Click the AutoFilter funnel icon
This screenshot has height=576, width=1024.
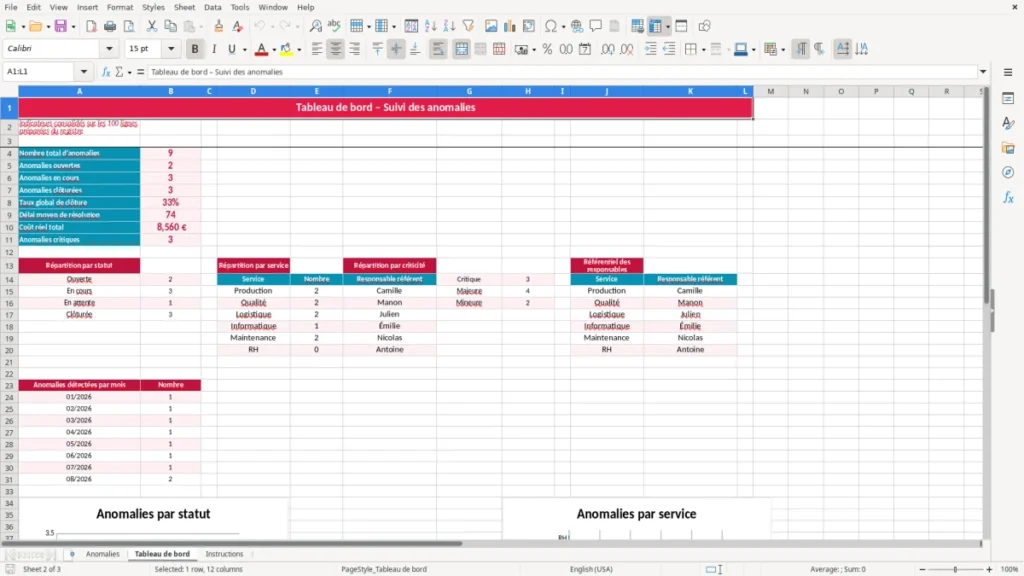(468, 26)
